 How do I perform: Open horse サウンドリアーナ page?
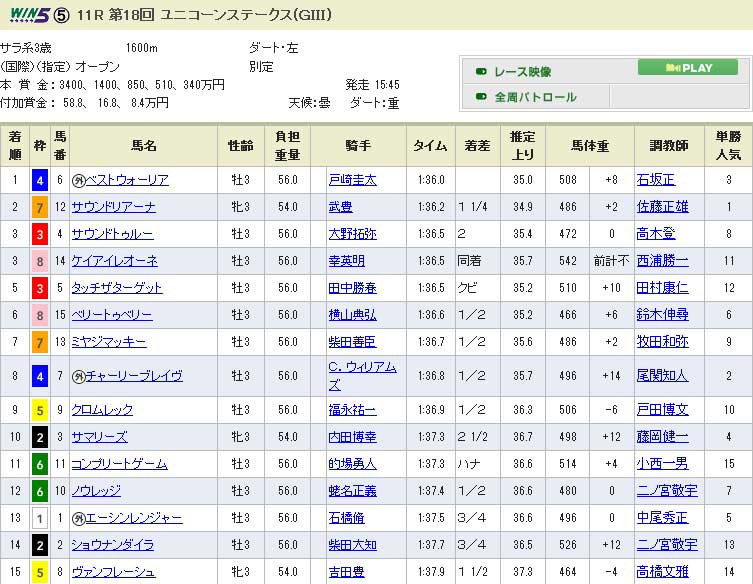tap(113, 207)
